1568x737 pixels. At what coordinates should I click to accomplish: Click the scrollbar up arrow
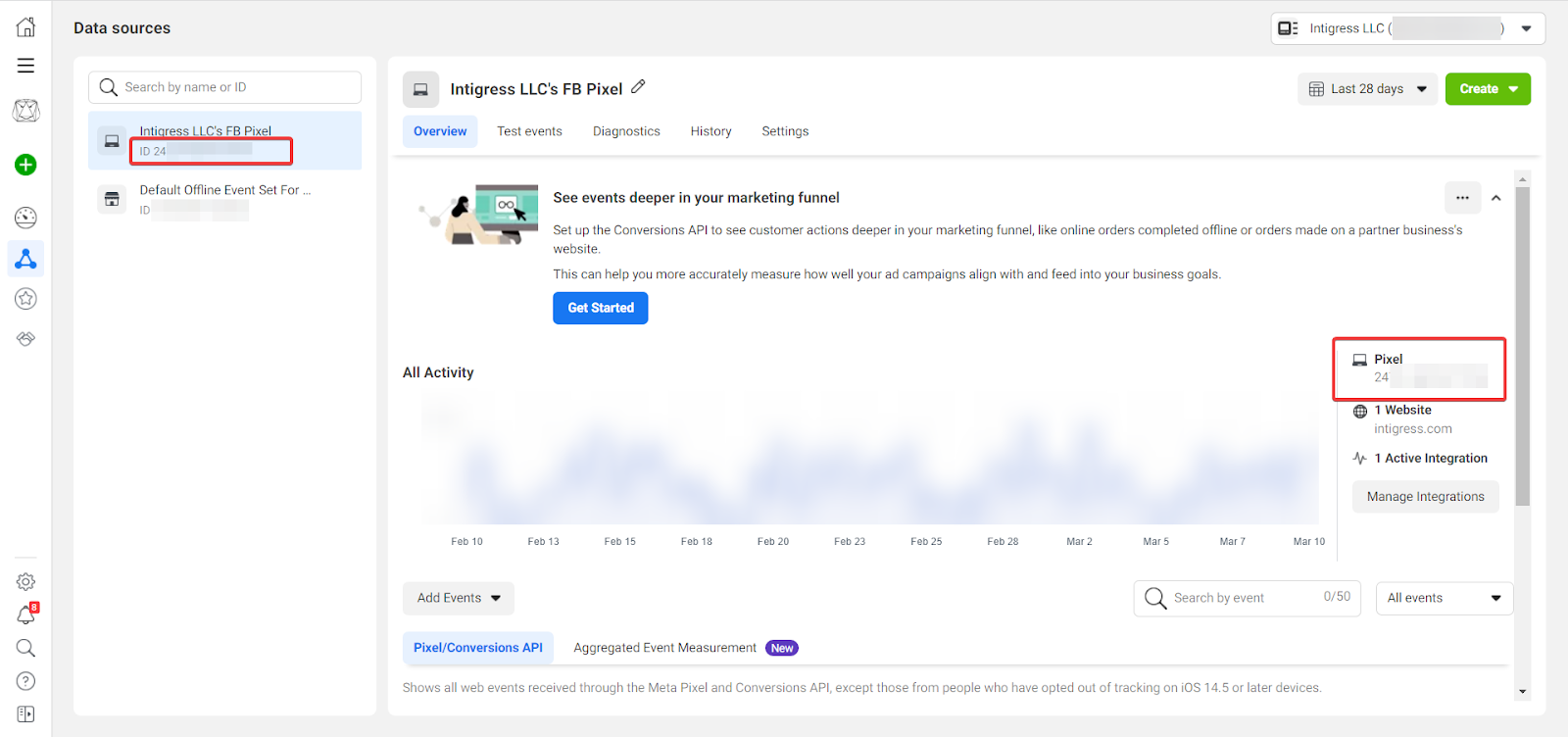point(1523,179)
